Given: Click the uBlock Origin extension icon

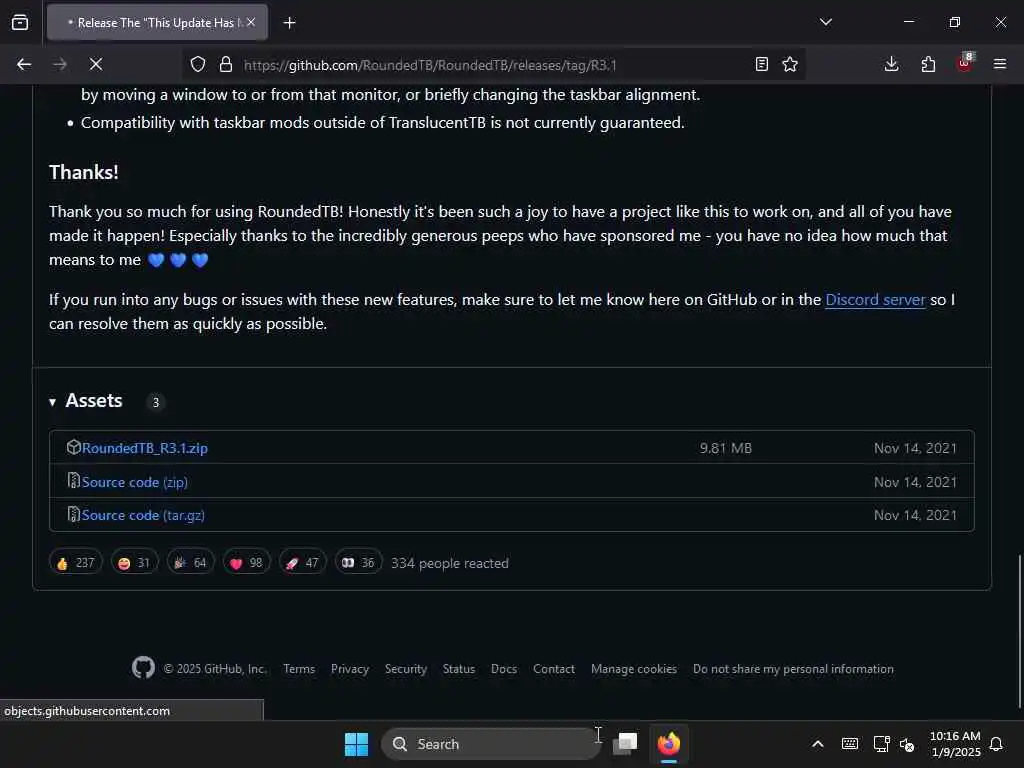Looking at the screenshot, I should (965, 63).
